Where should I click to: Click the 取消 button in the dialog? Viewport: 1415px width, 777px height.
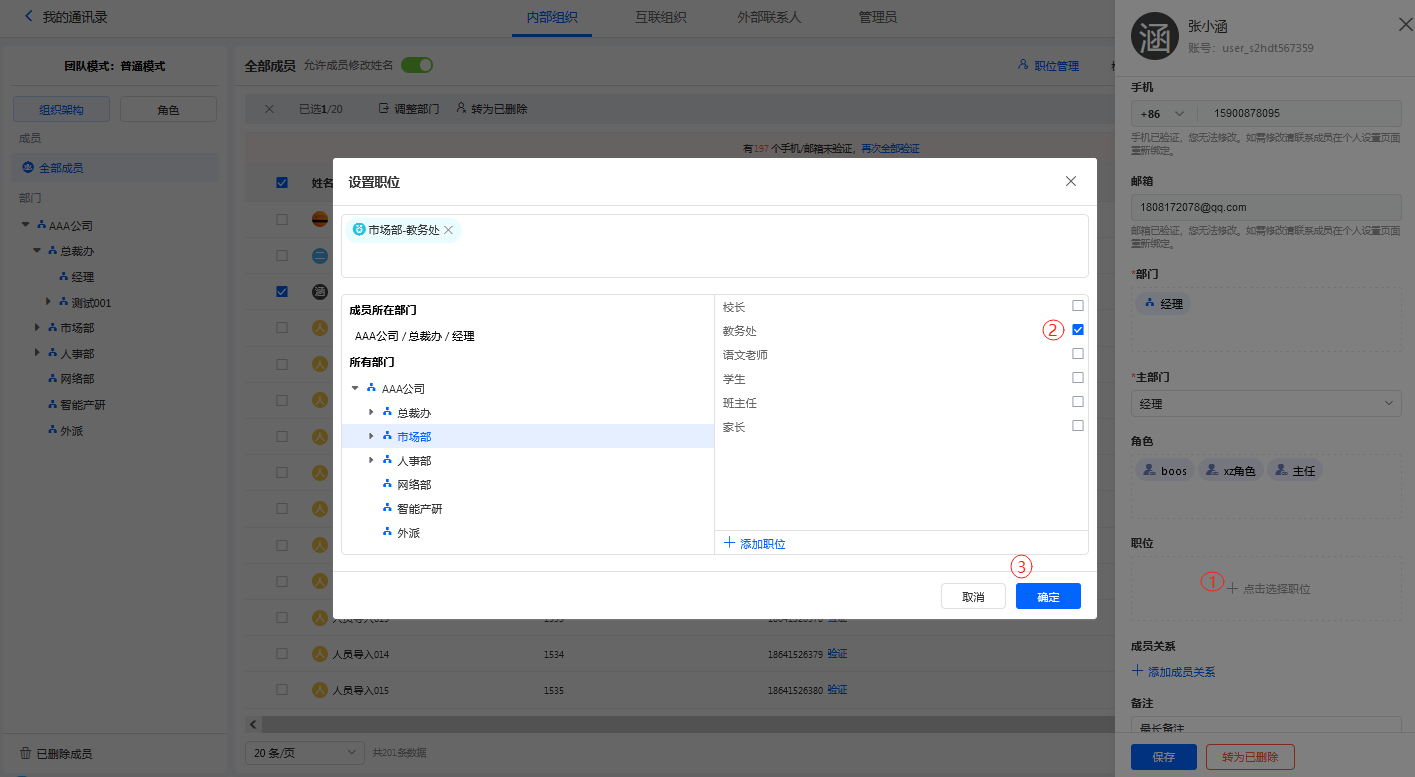973,596
